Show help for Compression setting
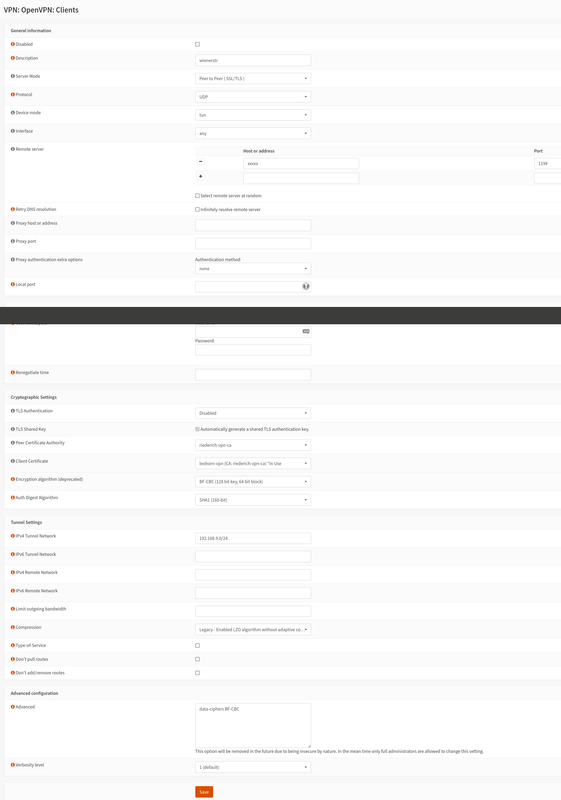The width and height of the screenshot is (561, 800). [x=13, y=627]
